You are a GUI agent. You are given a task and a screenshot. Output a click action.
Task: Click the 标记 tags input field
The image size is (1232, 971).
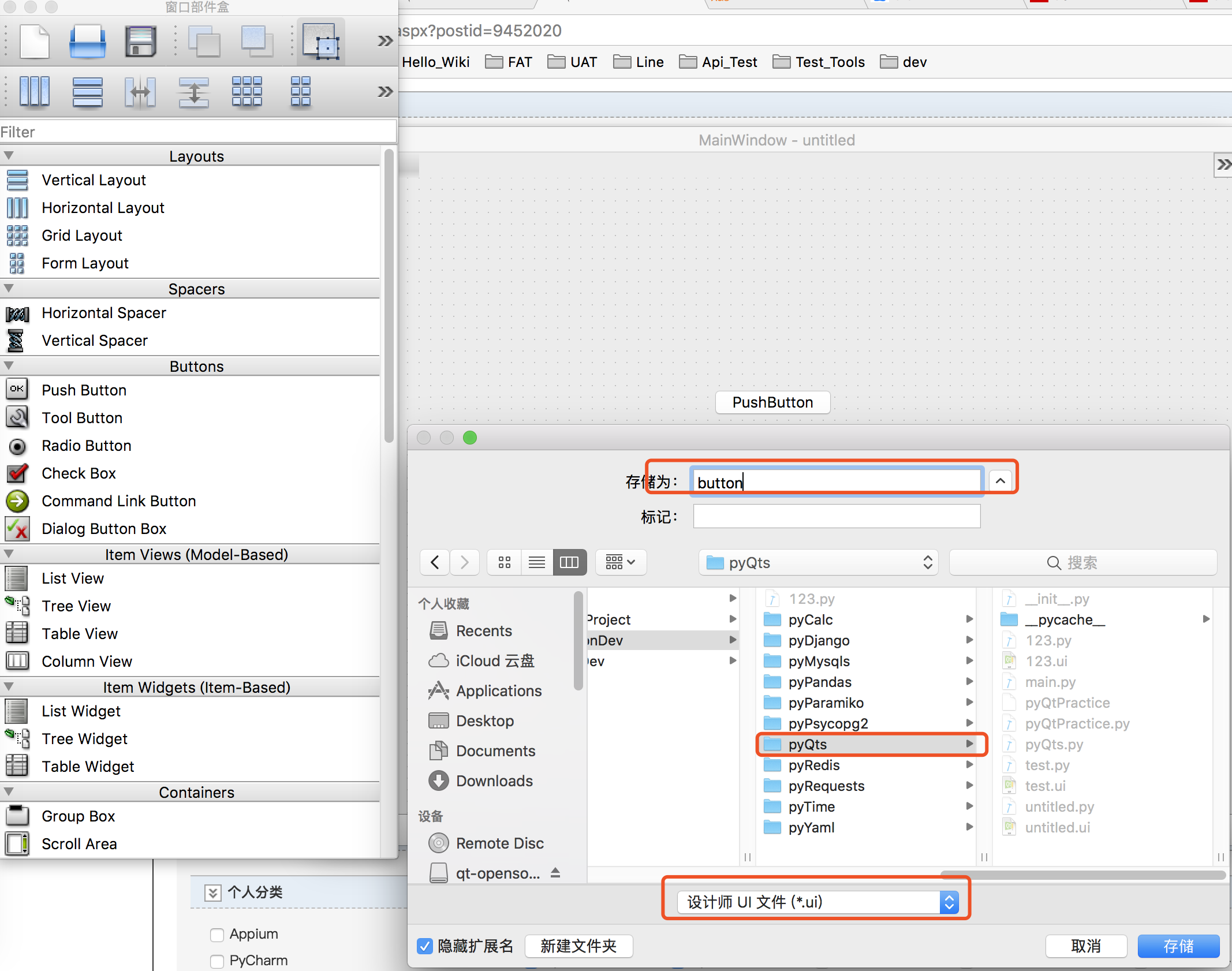836,516
